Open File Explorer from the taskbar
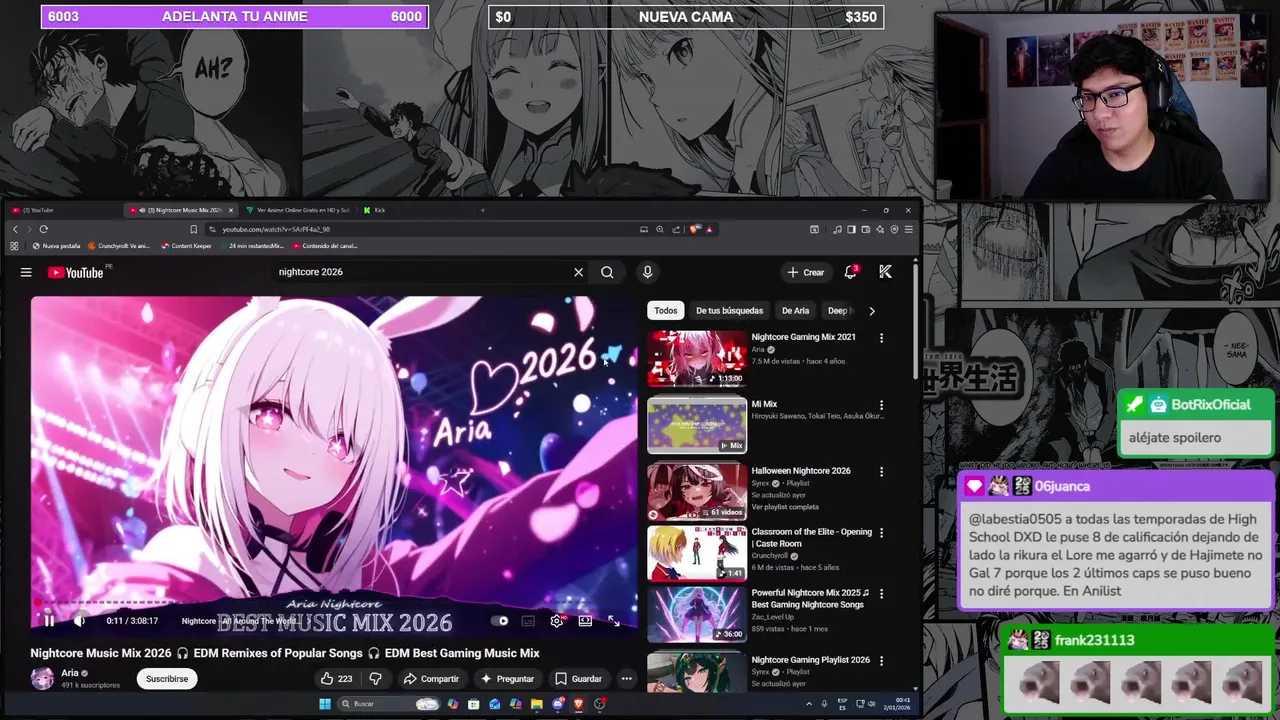This screenshot has height=720, width=1280. point(536,704)
